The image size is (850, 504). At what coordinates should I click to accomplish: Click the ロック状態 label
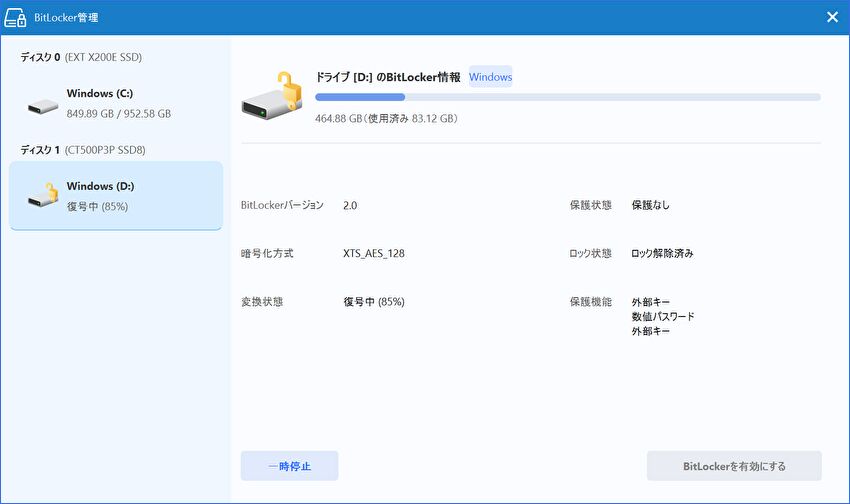(590, 253)
